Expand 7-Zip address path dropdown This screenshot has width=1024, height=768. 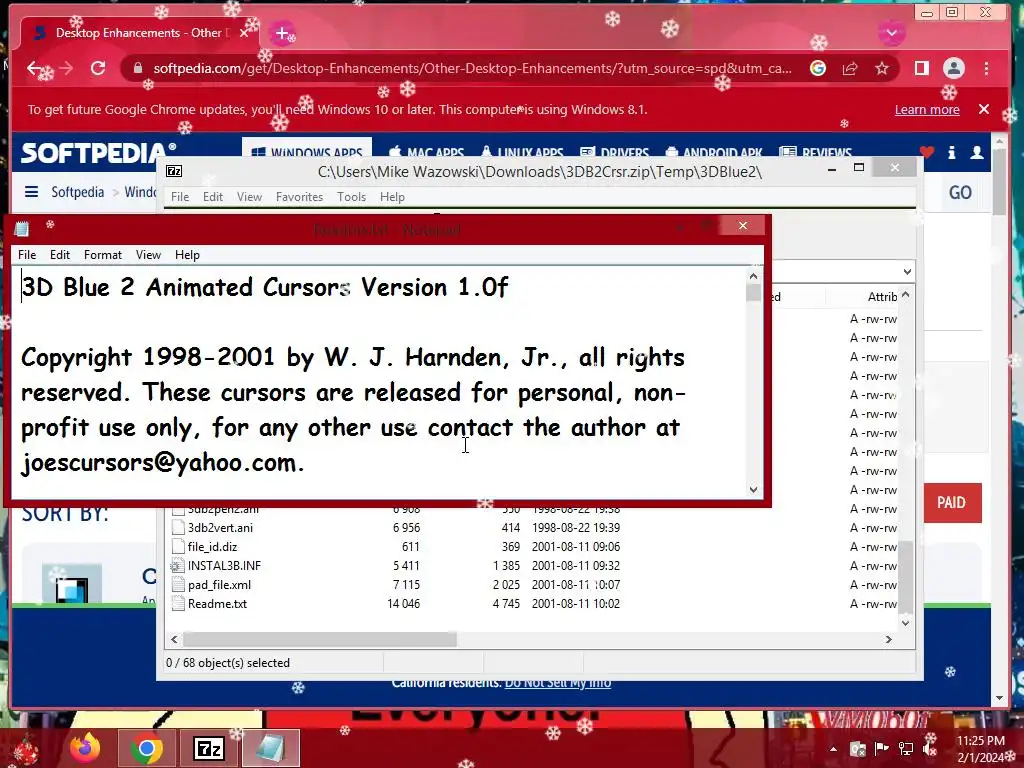(907, 272)
